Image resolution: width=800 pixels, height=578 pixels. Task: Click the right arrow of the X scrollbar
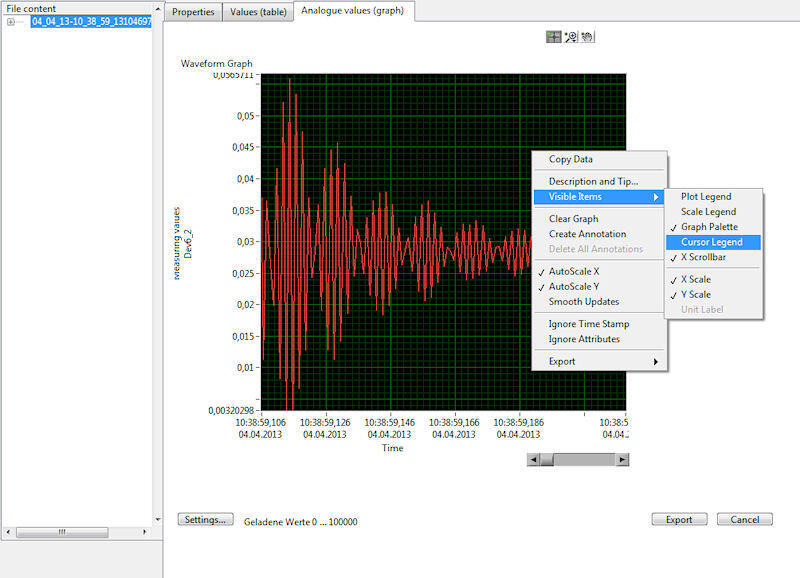[x=625, y=460]
